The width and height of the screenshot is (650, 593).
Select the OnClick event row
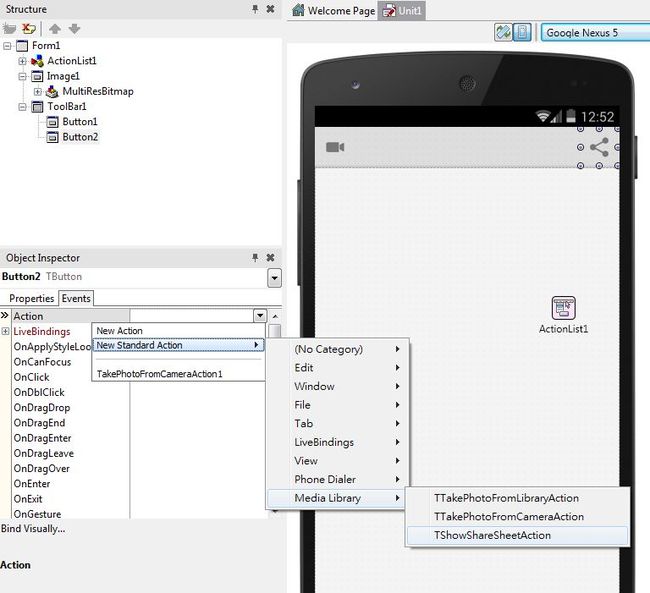pyautogui.click(x=70, y=377)
